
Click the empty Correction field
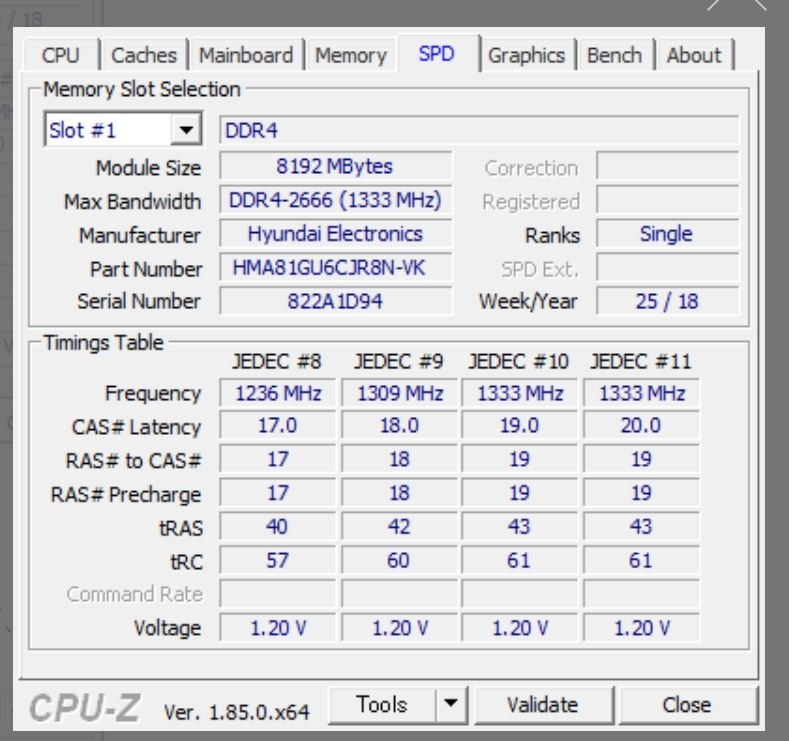point(667,166)
